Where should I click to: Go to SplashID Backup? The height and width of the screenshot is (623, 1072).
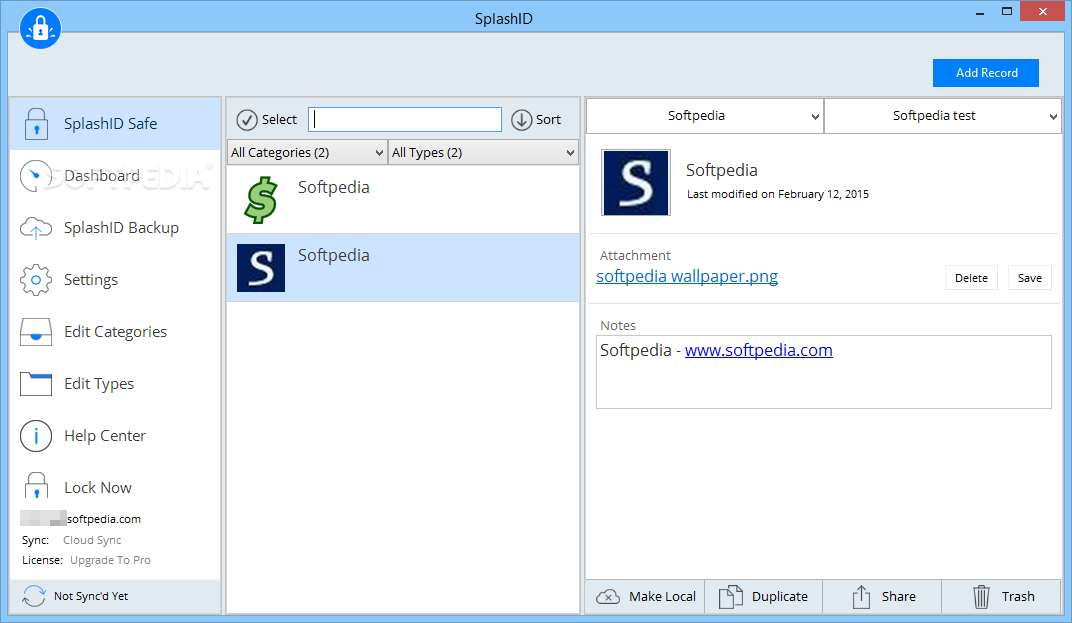tap(122, 228)
